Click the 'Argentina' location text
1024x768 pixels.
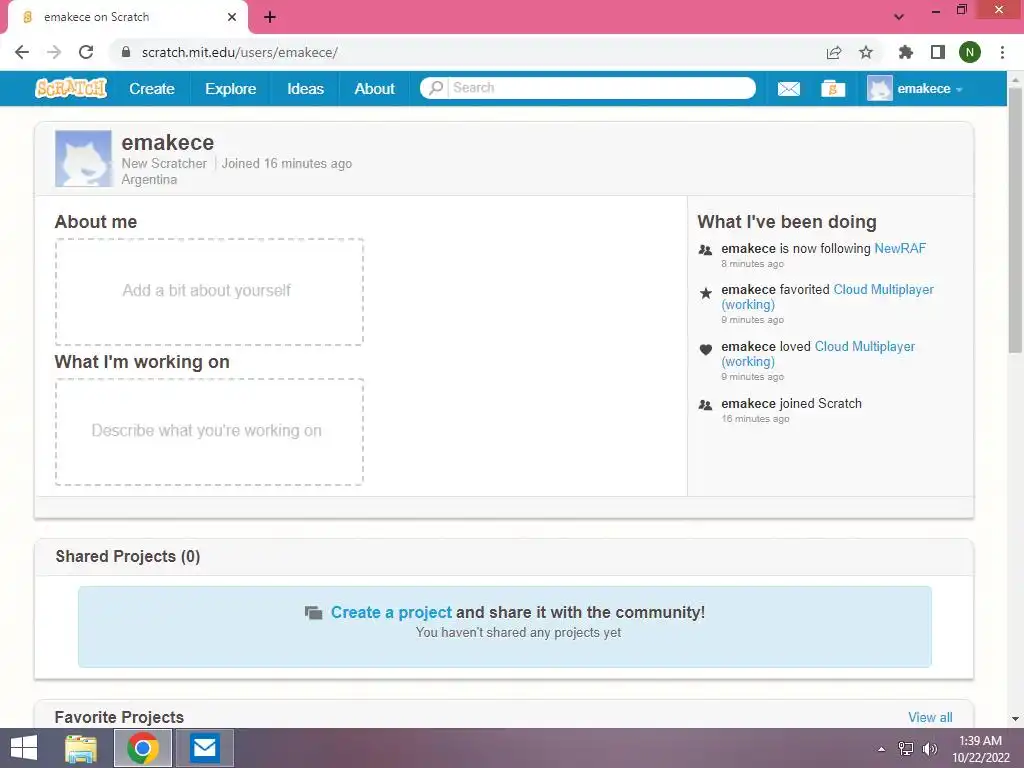(149, 180)
